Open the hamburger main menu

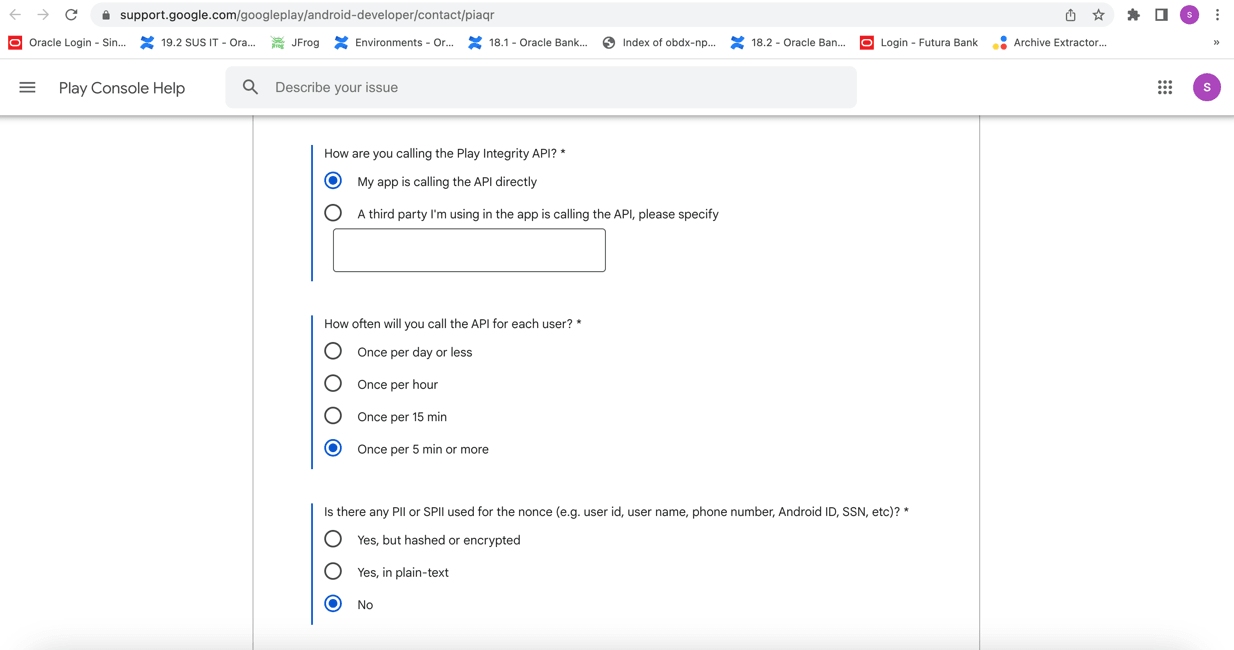(27, 88)
